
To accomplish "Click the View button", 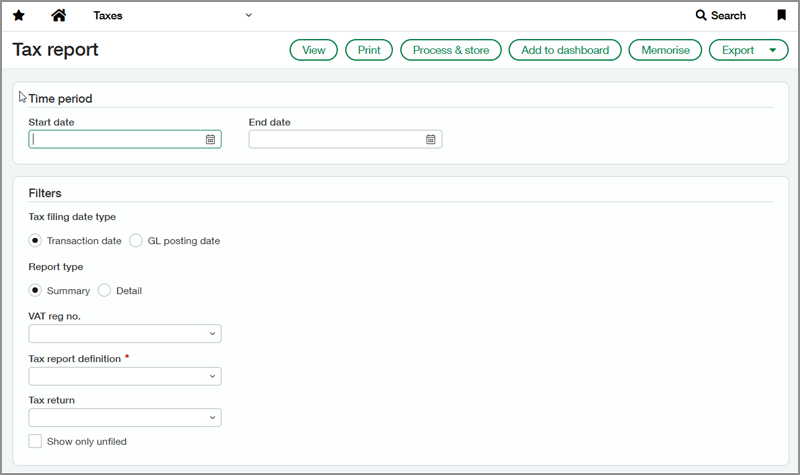I will tap(313, 50).
